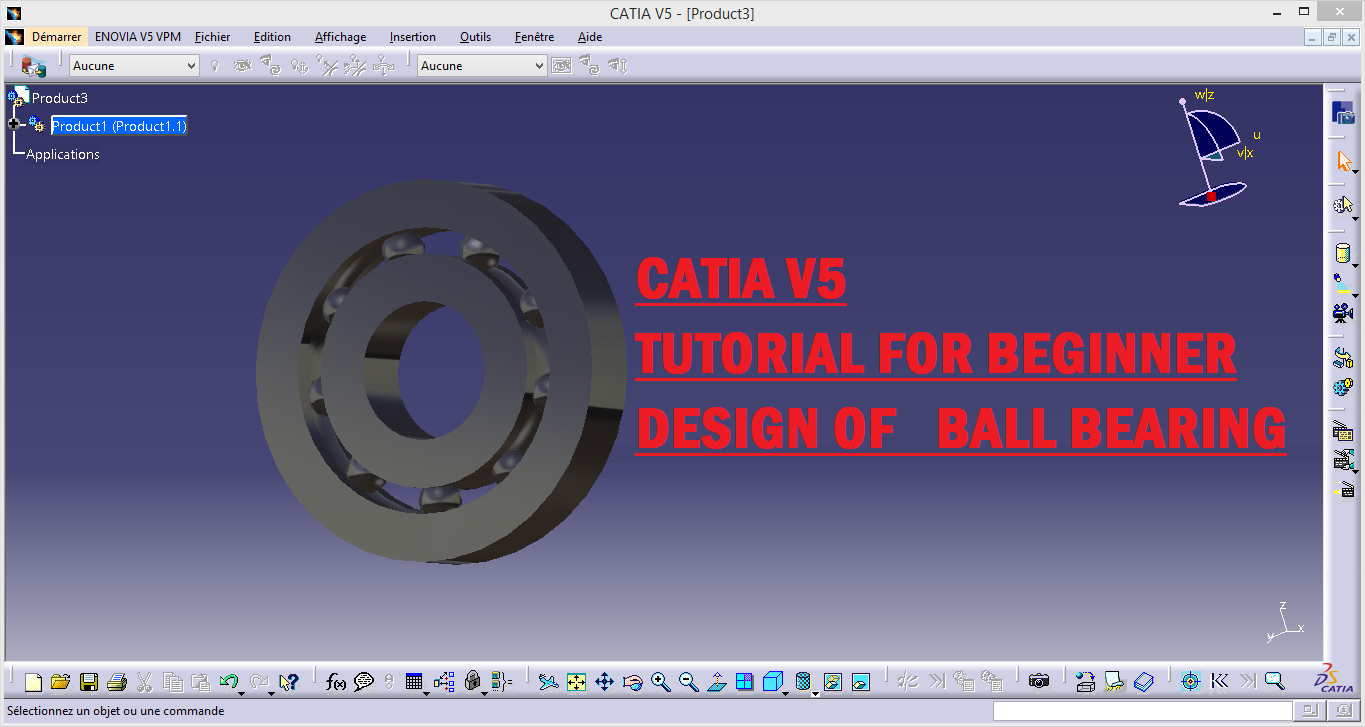Click the 3D compass in top right
The height and width of the screenshot is (727, 1365).
(1215, 148)
